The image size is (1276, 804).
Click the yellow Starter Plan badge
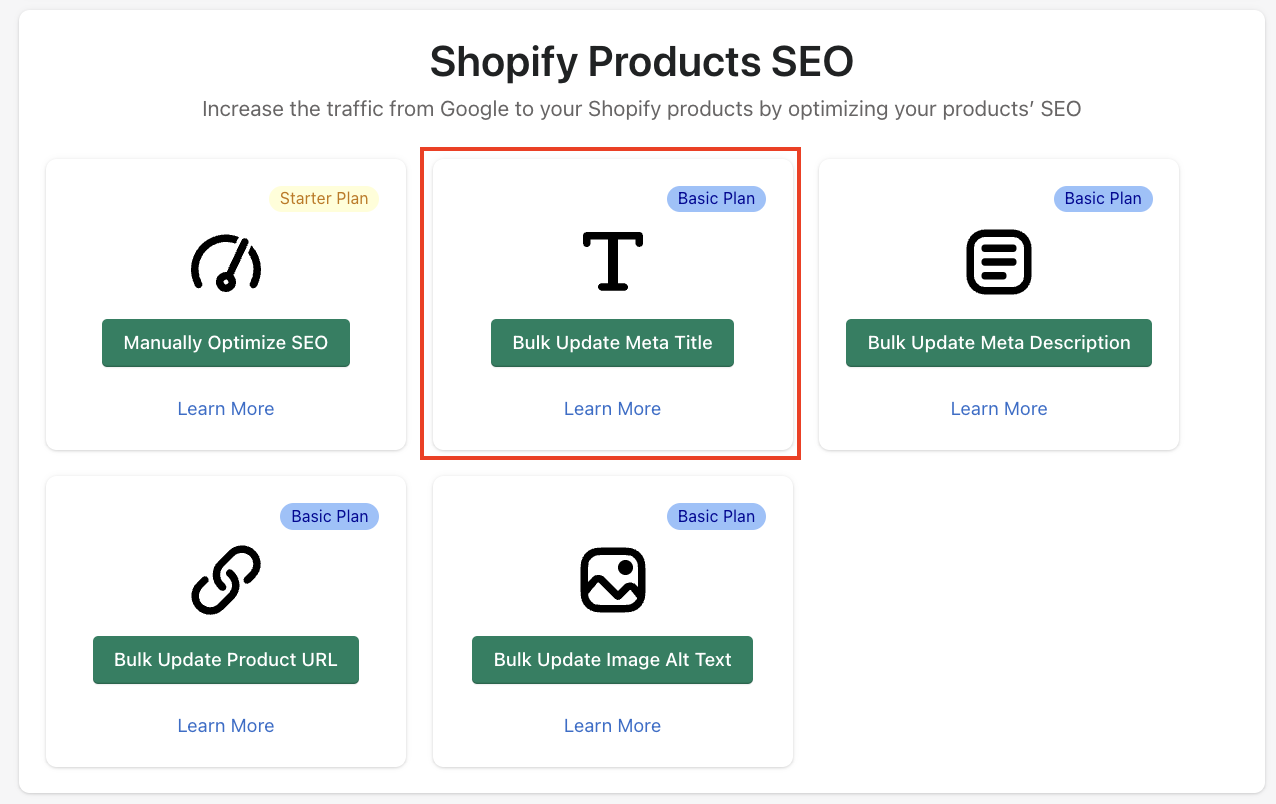(x=324, y=198)
